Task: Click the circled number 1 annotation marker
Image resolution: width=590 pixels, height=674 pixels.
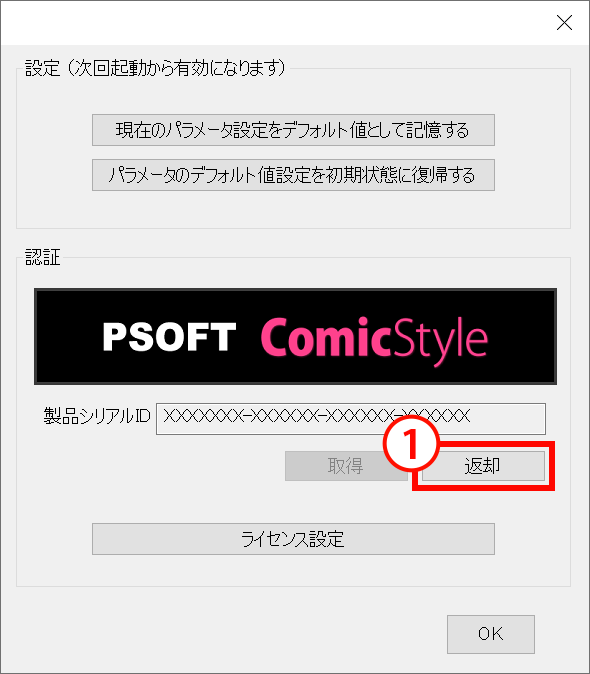Action: pos(411,444)
